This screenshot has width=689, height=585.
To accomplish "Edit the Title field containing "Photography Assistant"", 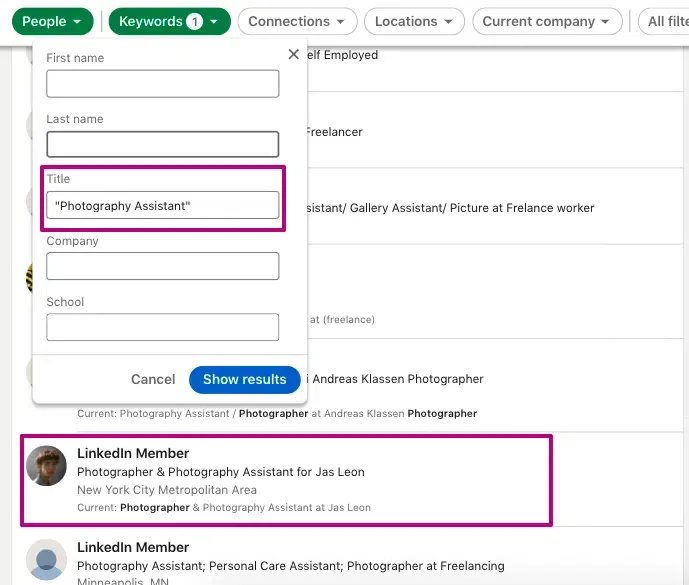I will click(163, 205).
